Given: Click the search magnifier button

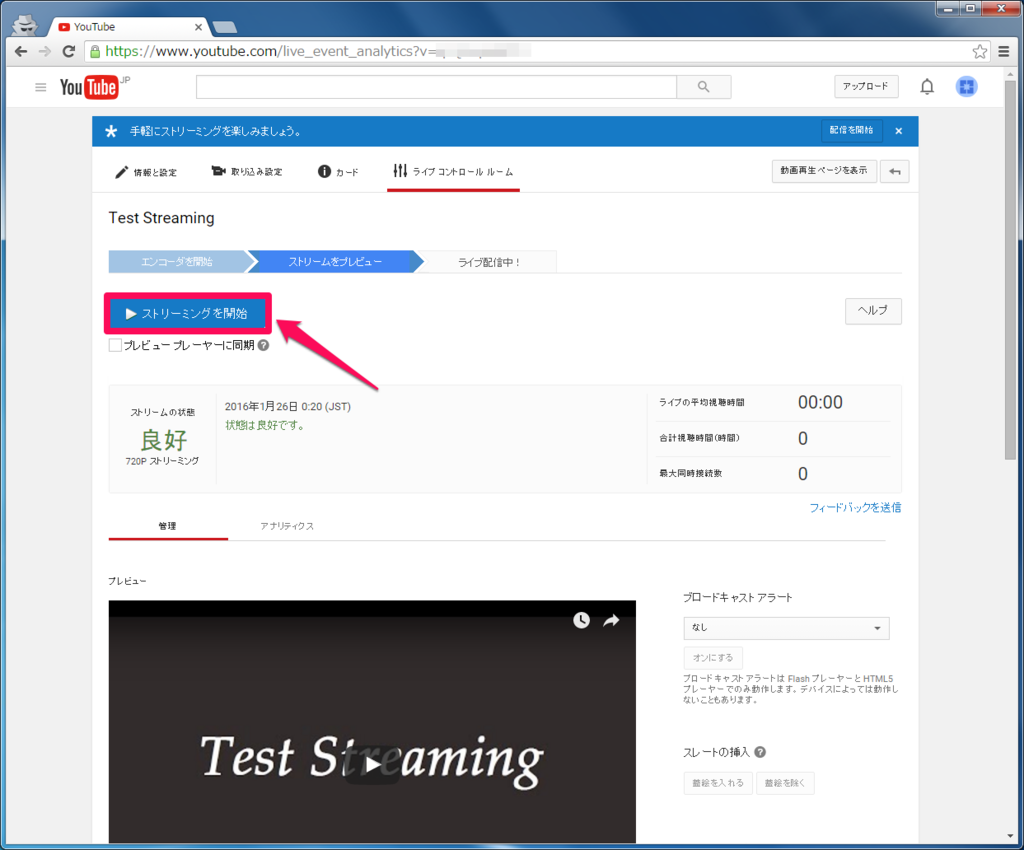Looking at the screenshot, I should point(703,87).
